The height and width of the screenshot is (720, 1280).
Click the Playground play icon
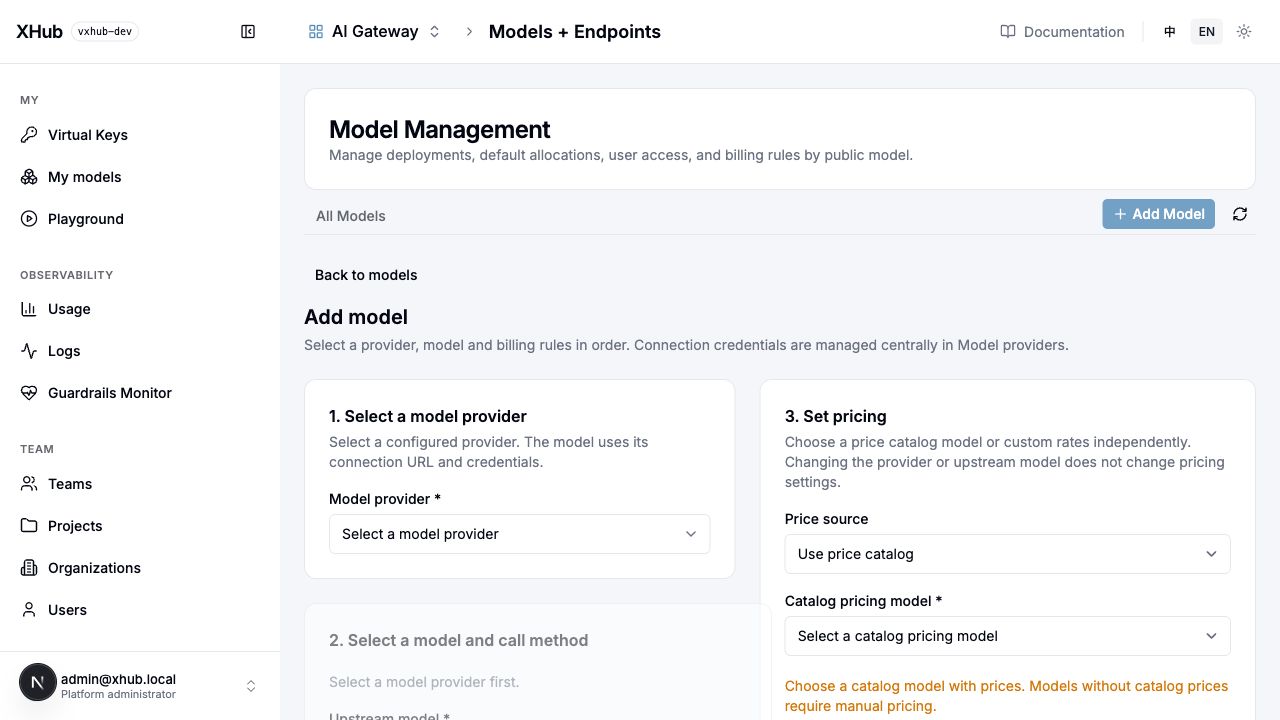click(29, 219)
